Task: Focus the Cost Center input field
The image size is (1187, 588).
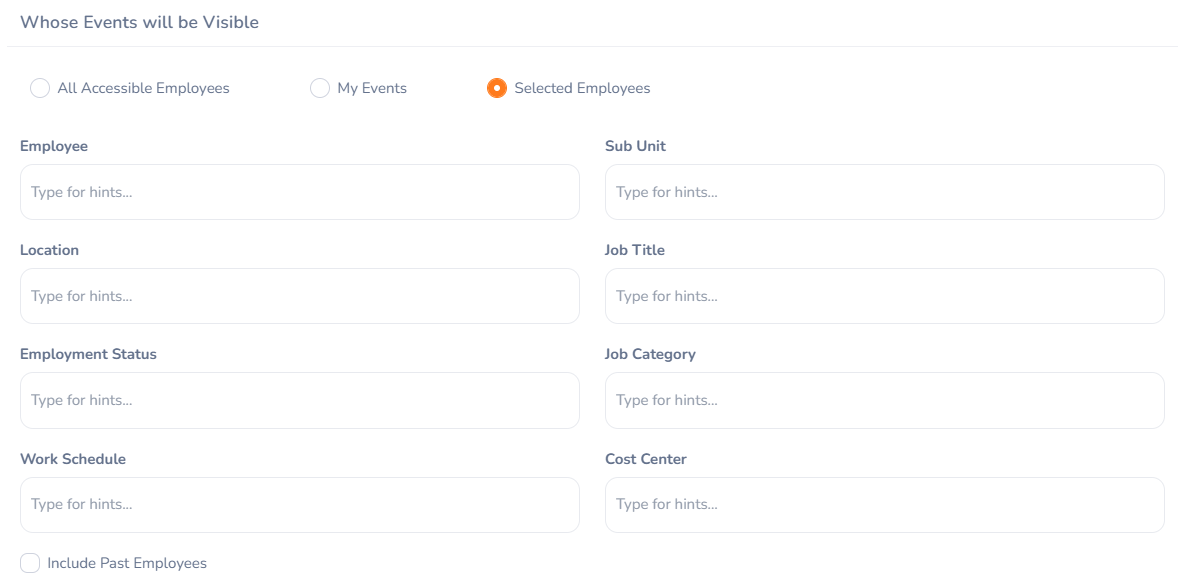Action: tap(884, 504)
